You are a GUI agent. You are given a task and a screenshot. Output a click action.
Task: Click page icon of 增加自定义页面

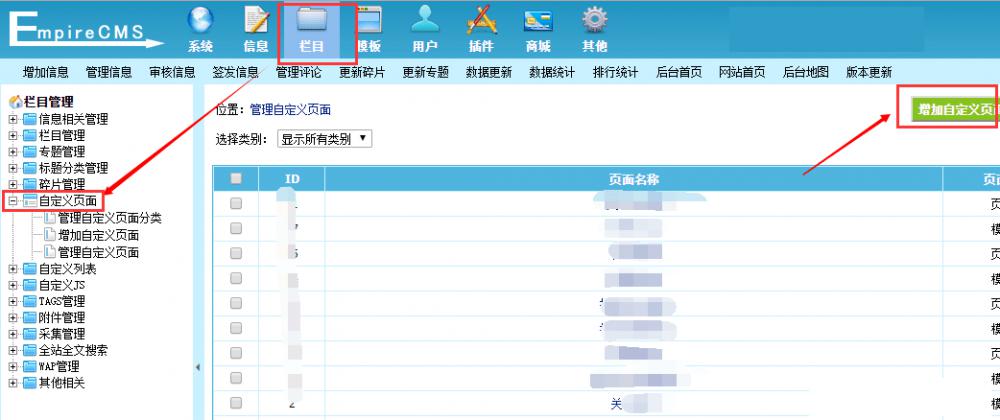50,235
